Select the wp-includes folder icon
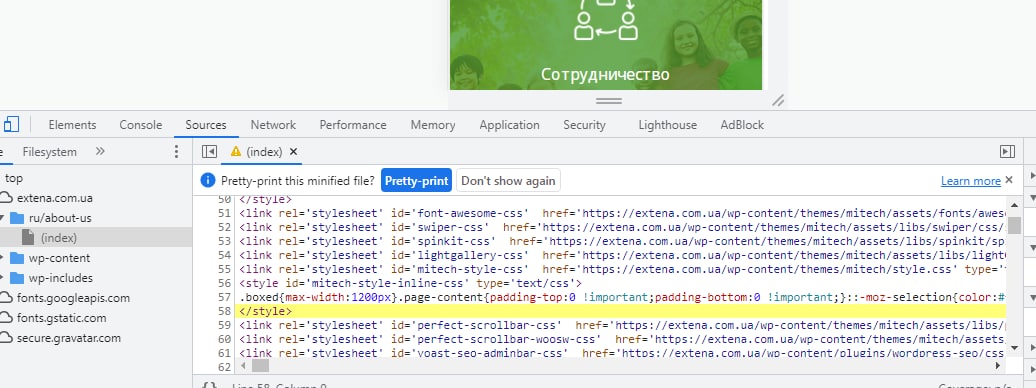This screenshot has height=388, width=1036. pos(17,278)
